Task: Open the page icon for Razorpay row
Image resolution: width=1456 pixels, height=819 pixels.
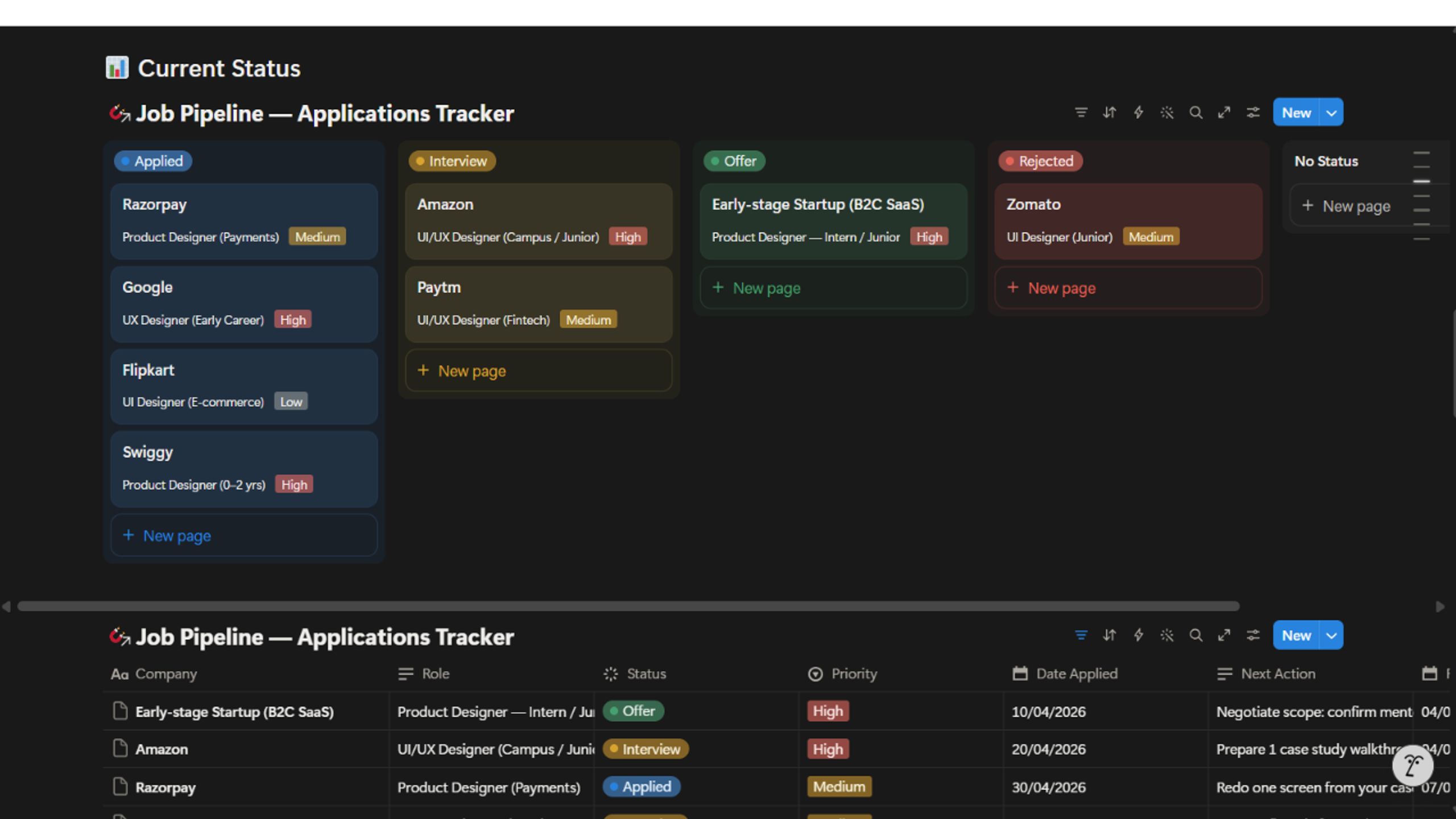Action: (120, 787)
